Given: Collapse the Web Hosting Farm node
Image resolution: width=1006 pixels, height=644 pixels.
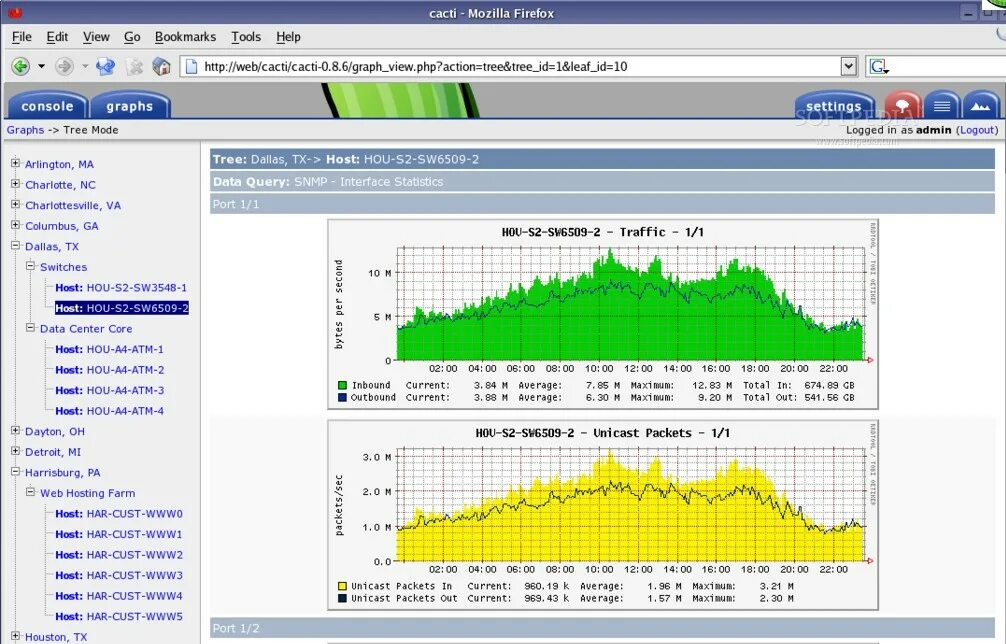Looking at the screenshot, I should pos(30,492).
